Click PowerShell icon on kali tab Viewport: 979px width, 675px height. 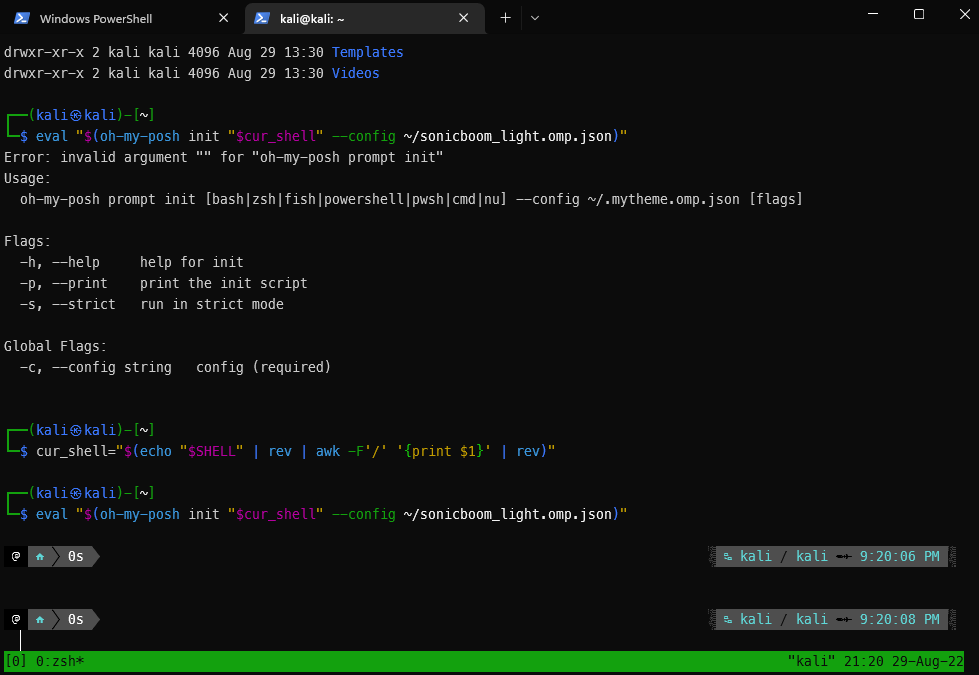tap(262, 18)
